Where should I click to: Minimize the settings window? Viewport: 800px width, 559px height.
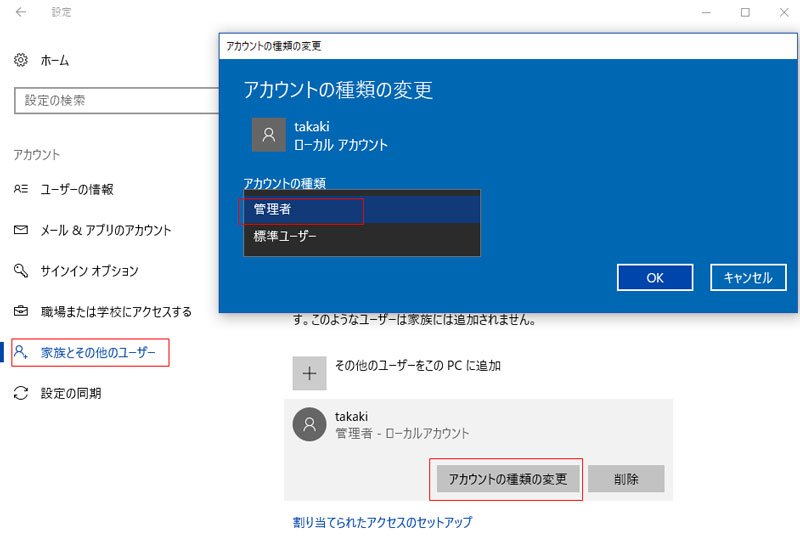[x=706, y=12]
